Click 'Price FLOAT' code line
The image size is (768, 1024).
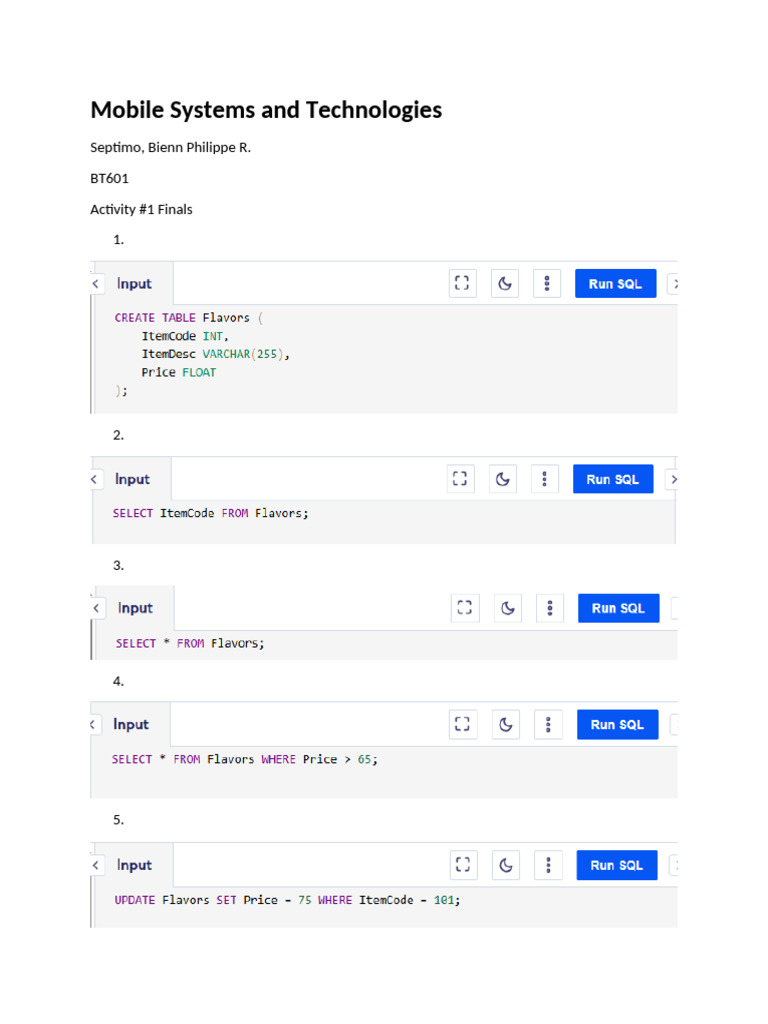coord(178,372)
